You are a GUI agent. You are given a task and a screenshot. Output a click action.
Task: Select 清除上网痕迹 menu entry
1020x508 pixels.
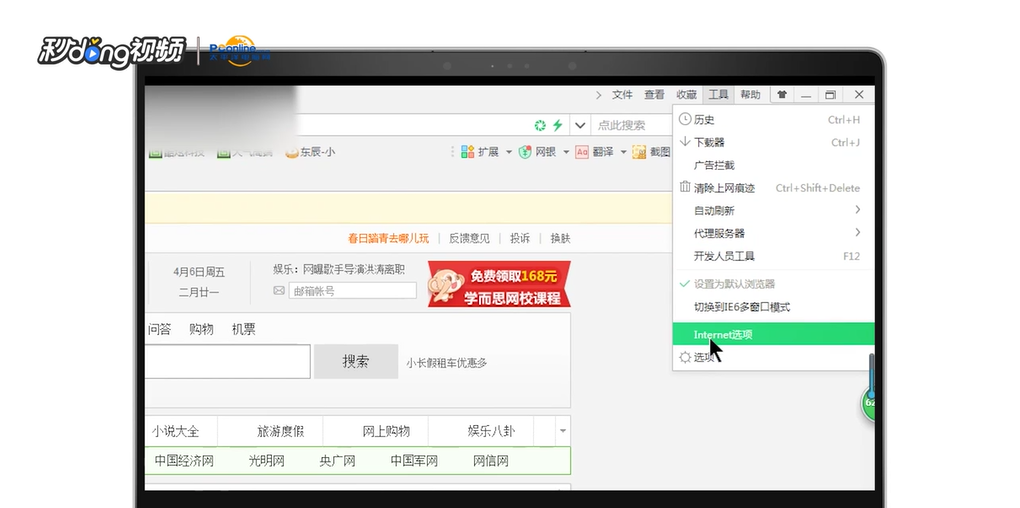773,188
